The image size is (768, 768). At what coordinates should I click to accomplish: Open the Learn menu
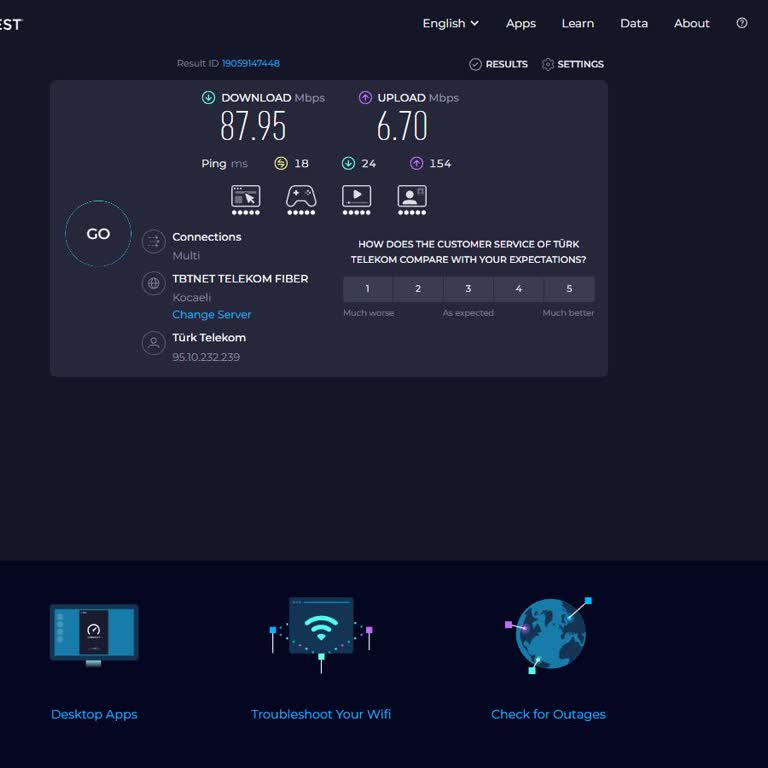[577, 23]
